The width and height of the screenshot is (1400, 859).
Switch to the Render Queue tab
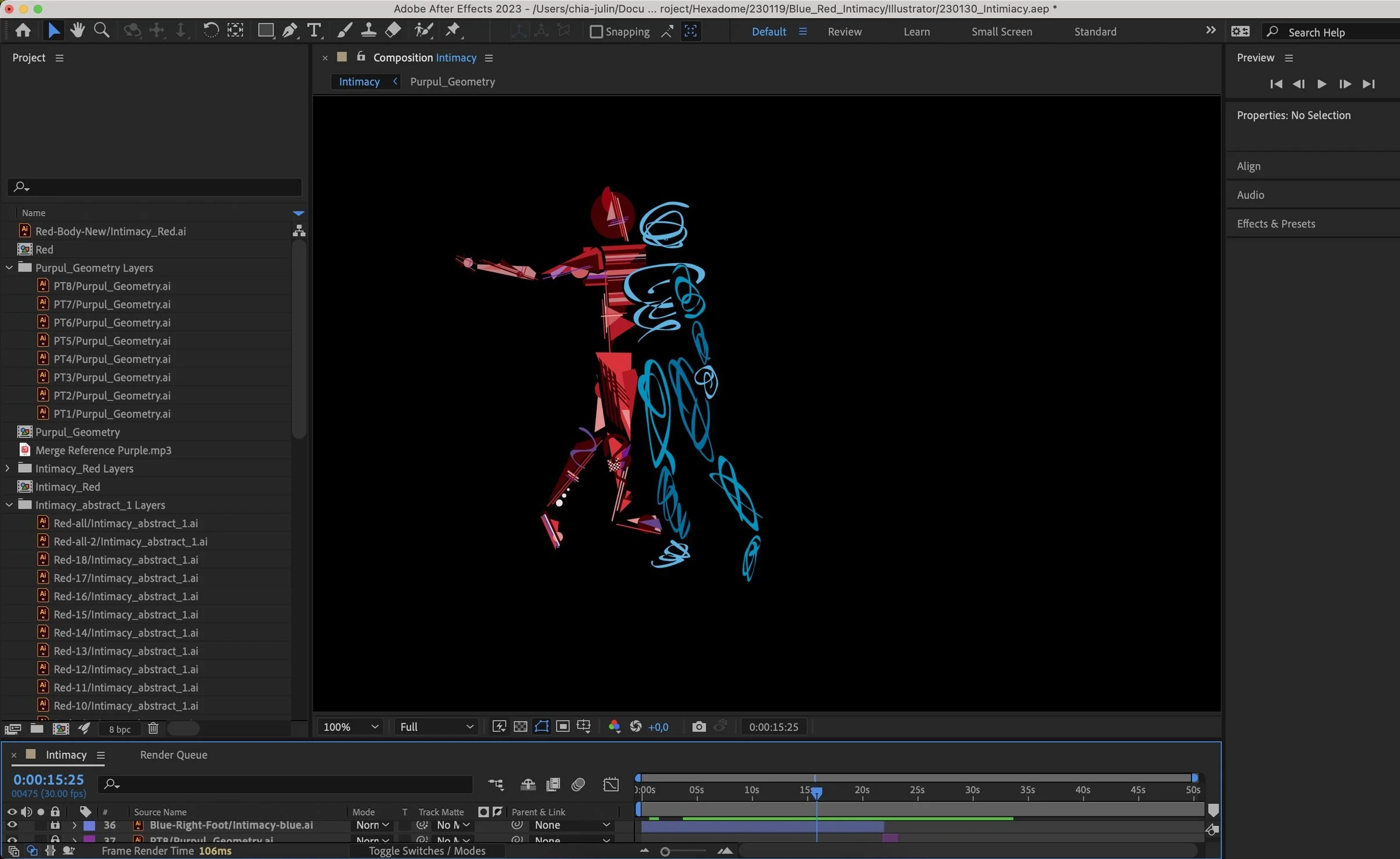click(173, 754)
